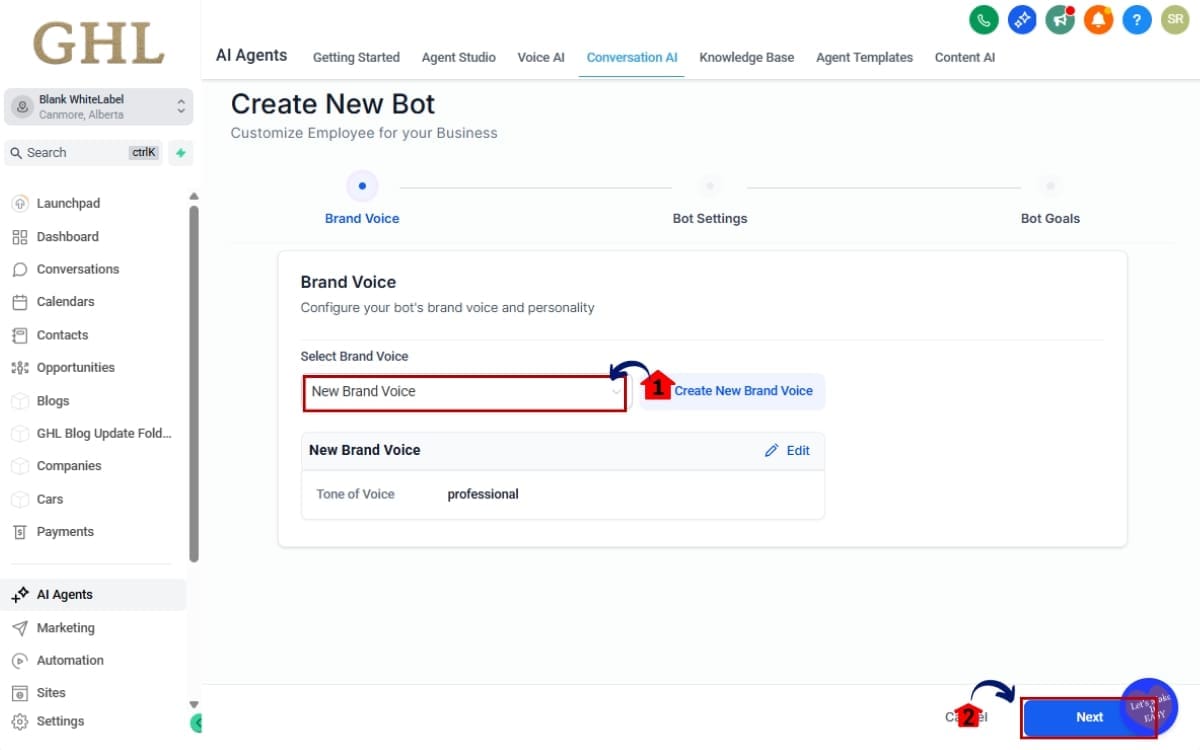Click the green phone dialer icon

[x=984, y=20]
